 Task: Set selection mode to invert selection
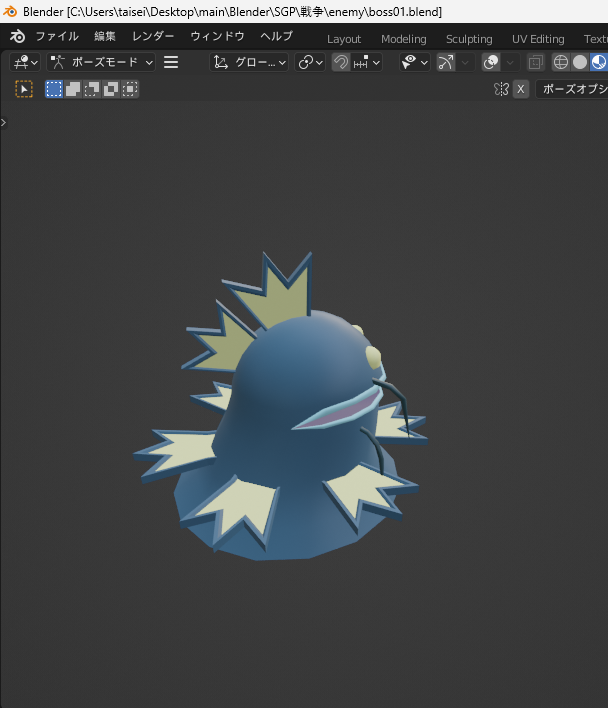coord(111,89)
